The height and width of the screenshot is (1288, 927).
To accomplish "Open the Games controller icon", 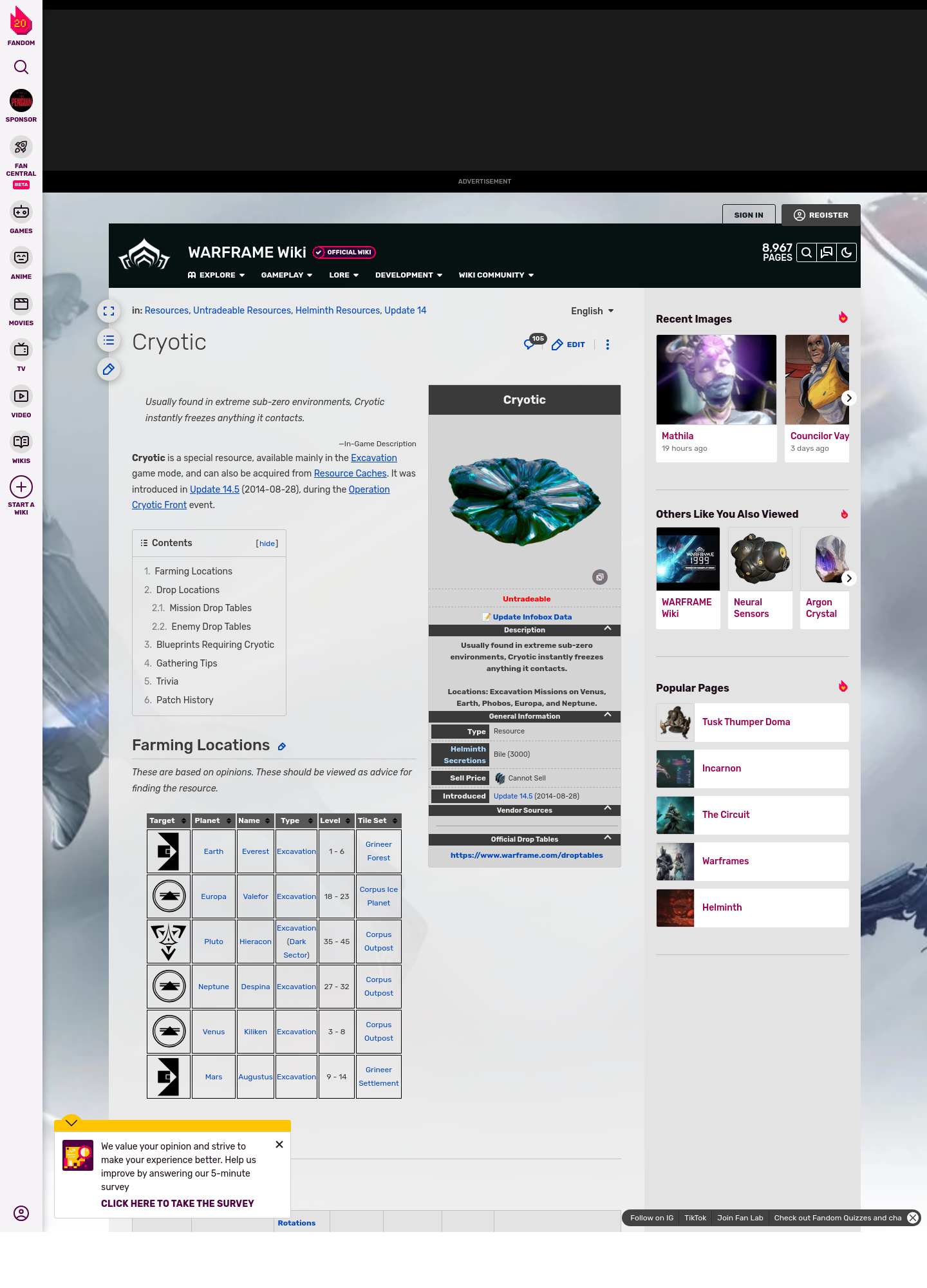I will 21,211.
